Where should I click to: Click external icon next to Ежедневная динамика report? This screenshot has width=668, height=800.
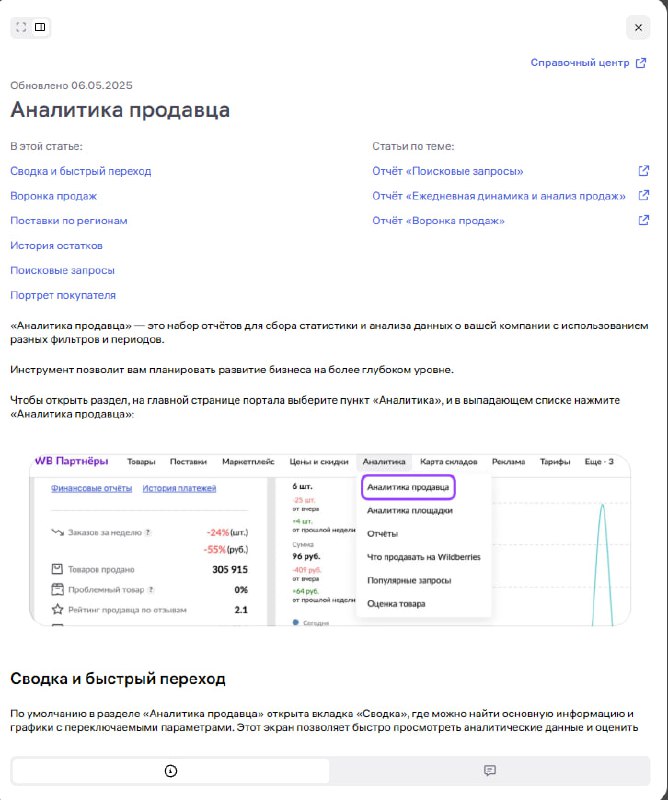[644, 195]
